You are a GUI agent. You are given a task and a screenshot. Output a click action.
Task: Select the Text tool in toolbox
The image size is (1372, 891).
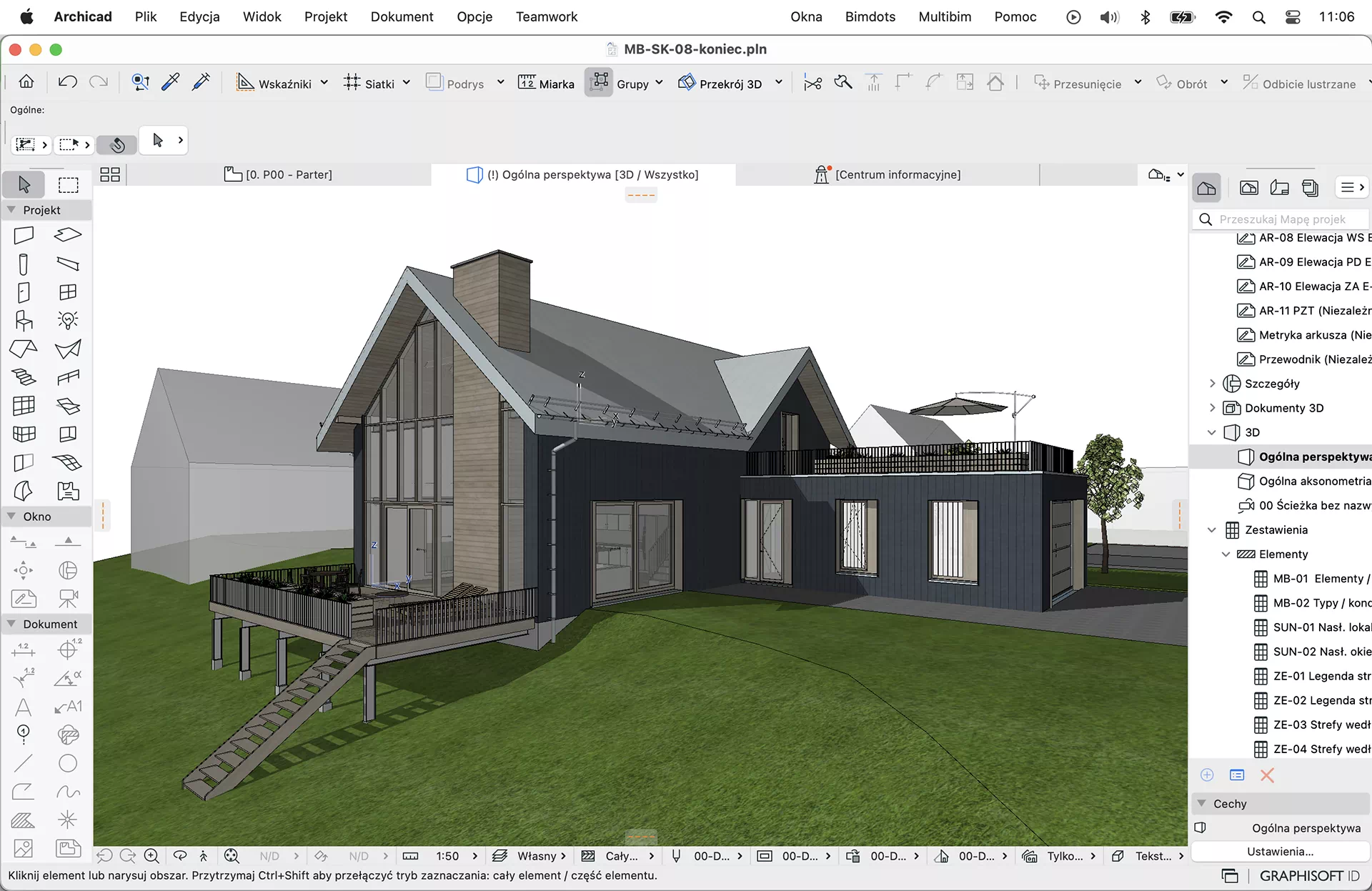coord(24,707)
